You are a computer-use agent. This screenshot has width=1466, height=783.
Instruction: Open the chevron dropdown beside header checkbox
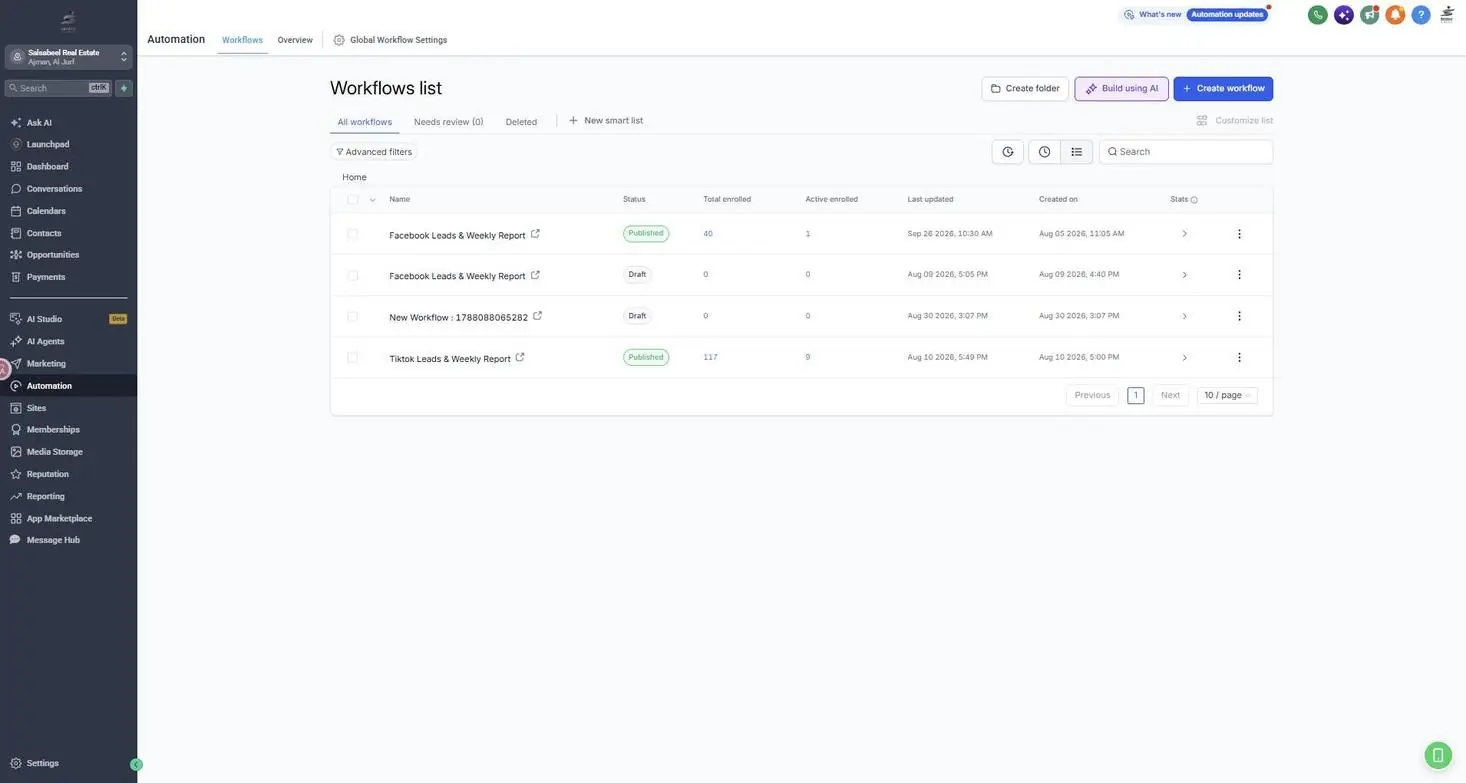373,200
